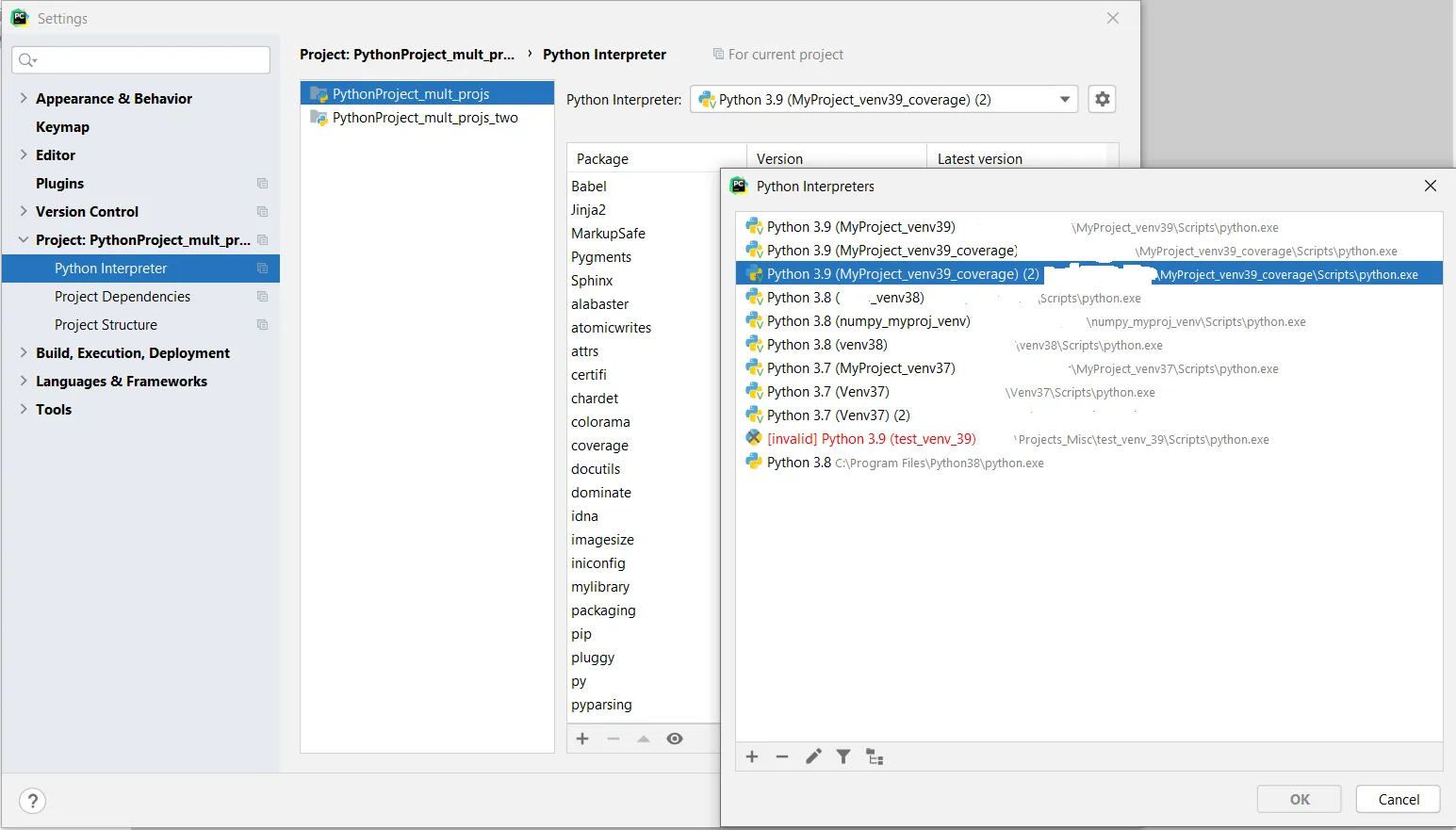The image size is (1456, 830).
Task: Click Cancel in Python Interpreters dialog
Action: point(1399,799)
